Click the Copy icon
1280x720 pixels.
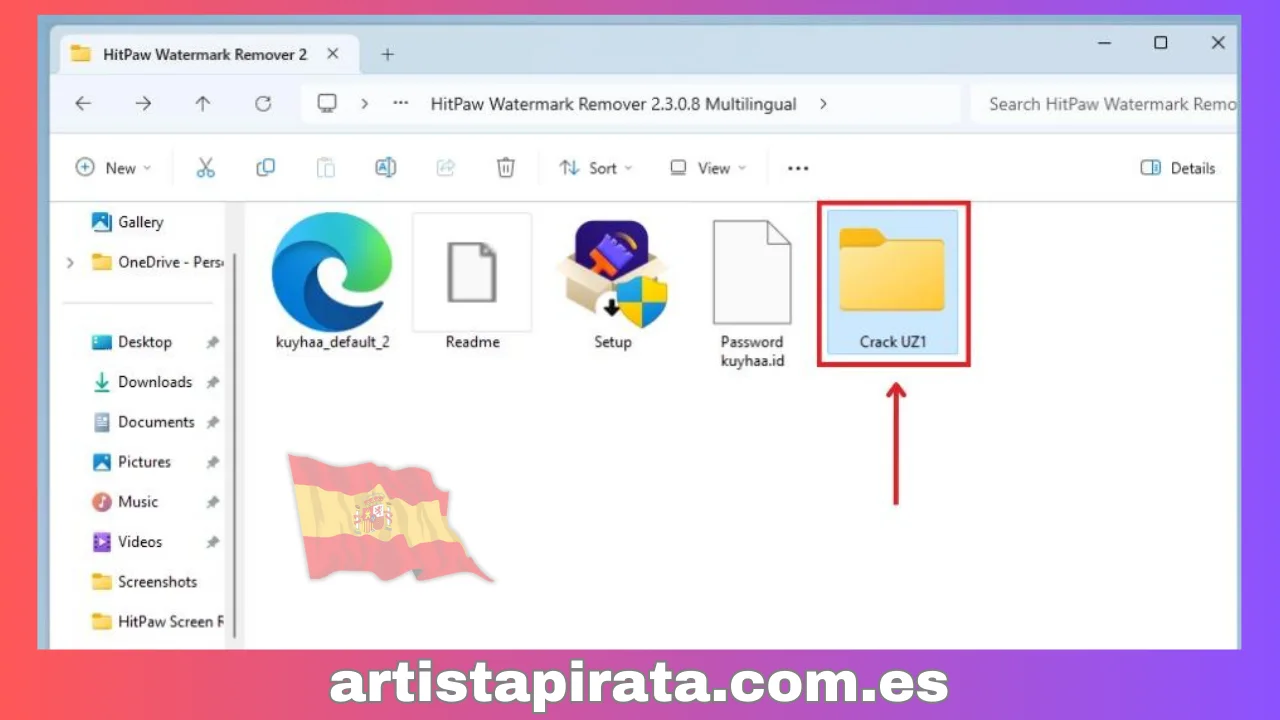coord(266,168)
